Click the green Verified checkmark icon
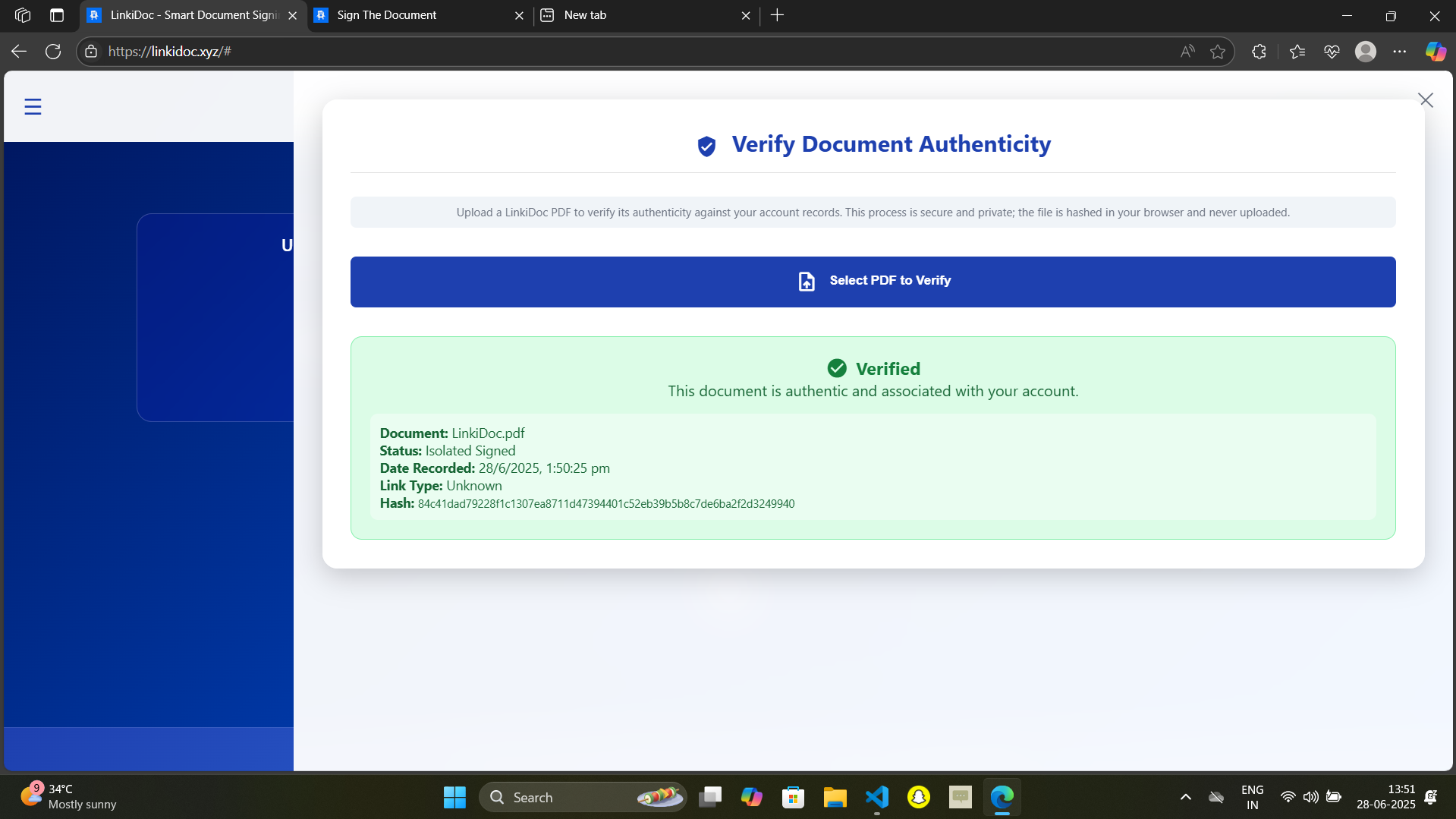This screenshot has width=1456, height=819. click(x=837, y=368)
